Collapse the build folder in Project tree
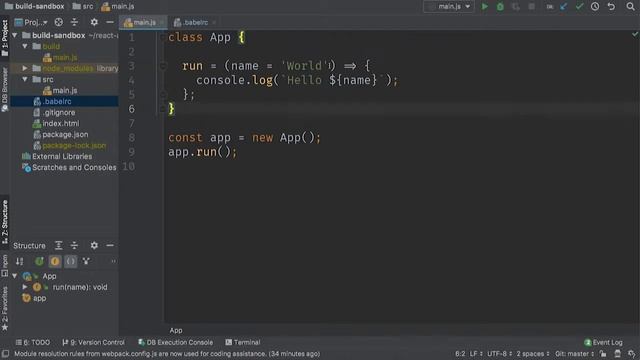640x360 pixels. pyautogui.click(x=25, y=46)
